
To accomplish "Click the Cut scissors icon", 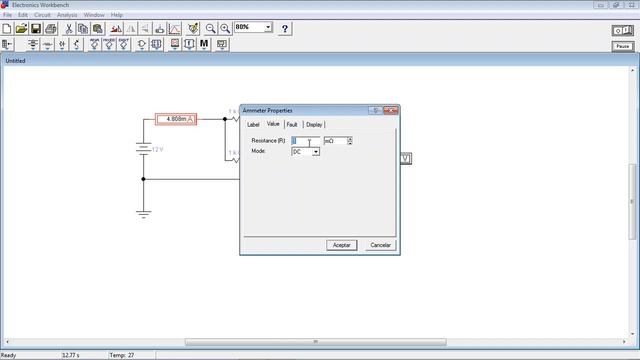I will [69, 29].
